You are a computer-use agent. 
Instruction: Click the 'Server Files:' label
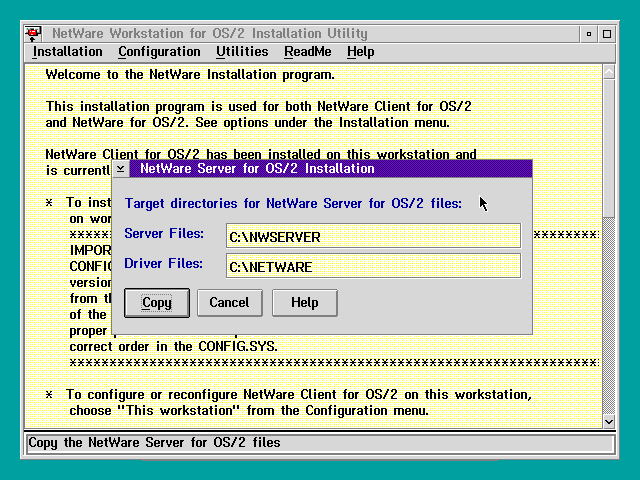click(164, 233)
